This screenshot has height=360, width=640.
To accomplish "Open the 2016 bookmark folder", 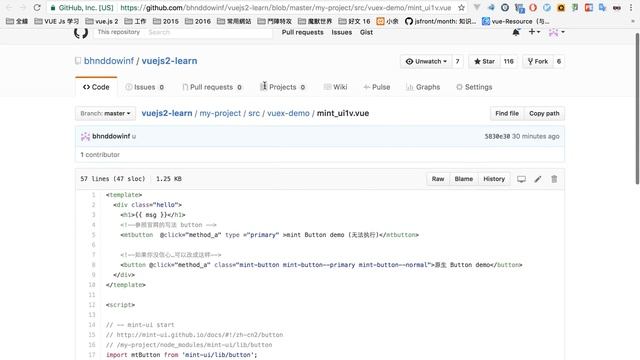I will (x=198, y=21).
